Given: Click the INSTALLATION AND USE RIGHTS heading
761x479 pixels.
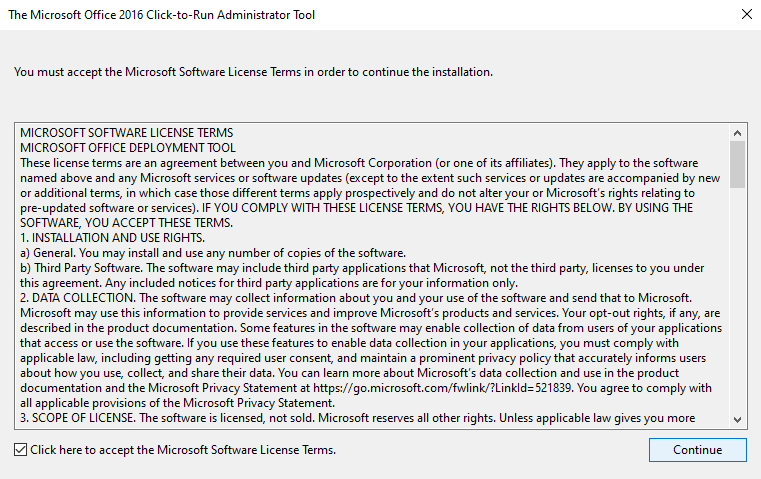Looking at the screenshot, I should pos(113,238).
